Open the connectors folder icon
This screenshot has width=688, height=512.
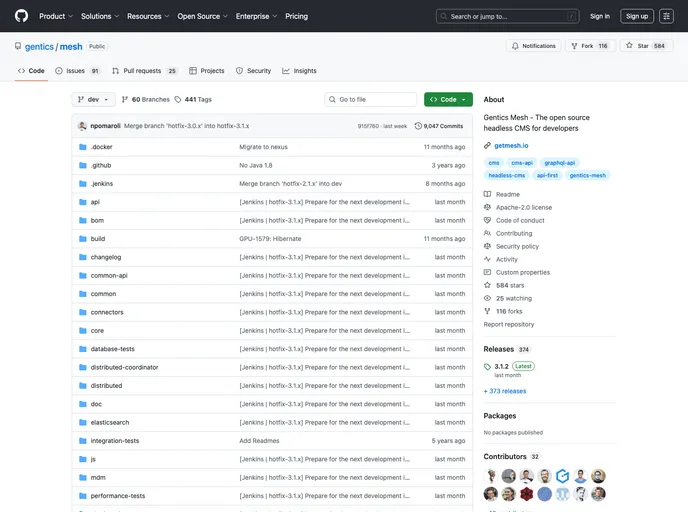(82, 312)
